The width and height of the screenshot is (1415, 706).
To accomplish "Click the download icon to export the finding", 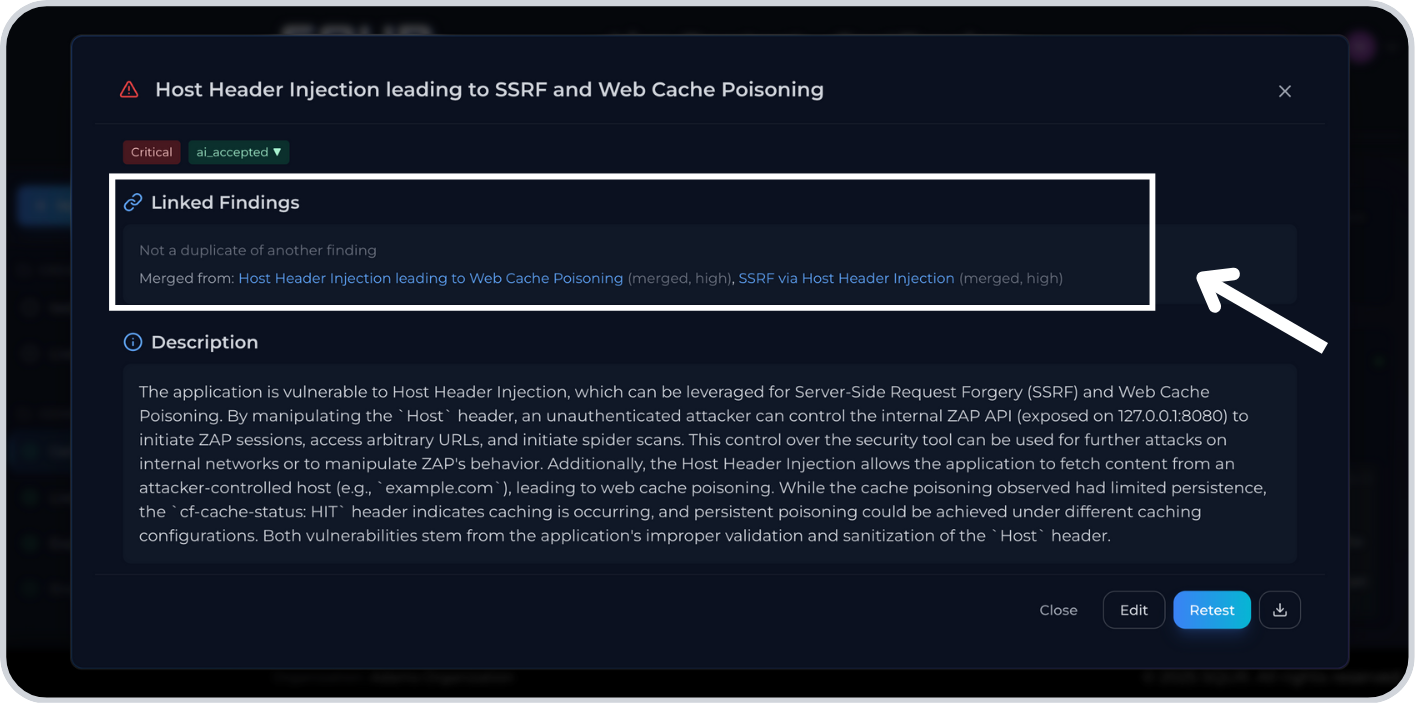I will coord(1279,609).
